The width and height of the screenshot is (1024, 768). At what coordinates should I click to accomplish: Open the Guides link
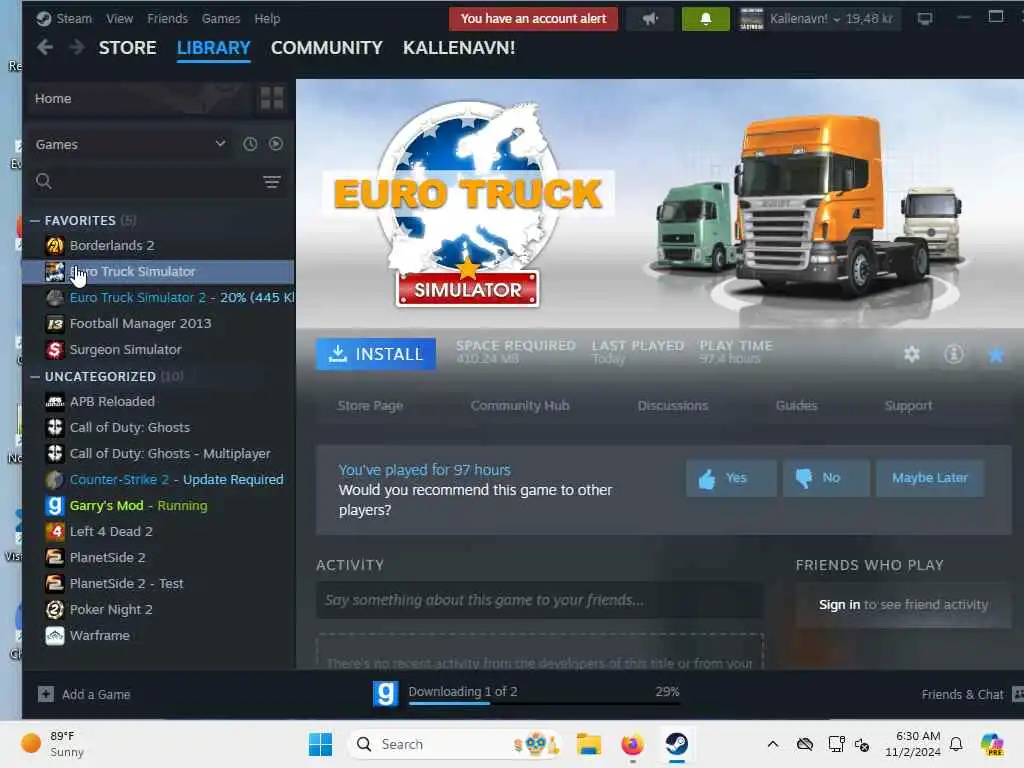(x=796, y=406)
